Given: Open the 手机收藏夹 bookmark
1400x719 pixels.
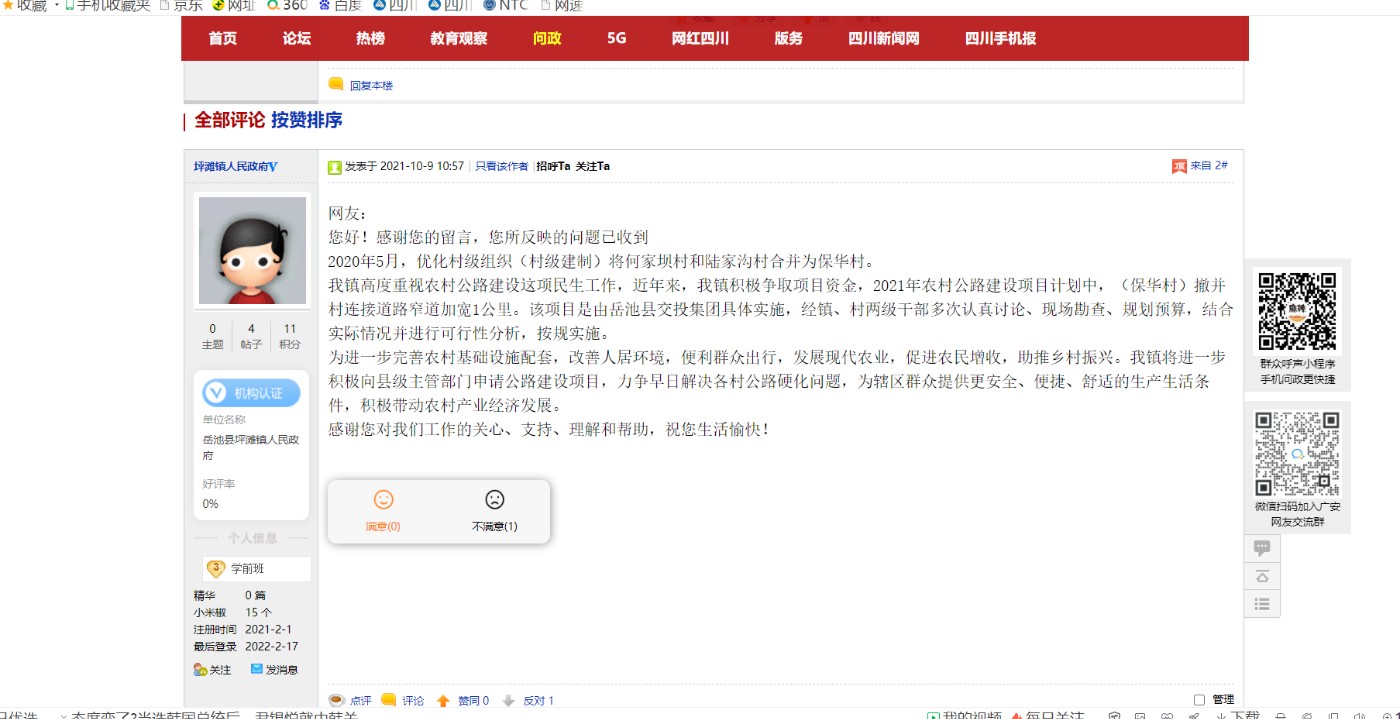Looking at the screenshot, I should pos(107,5).
